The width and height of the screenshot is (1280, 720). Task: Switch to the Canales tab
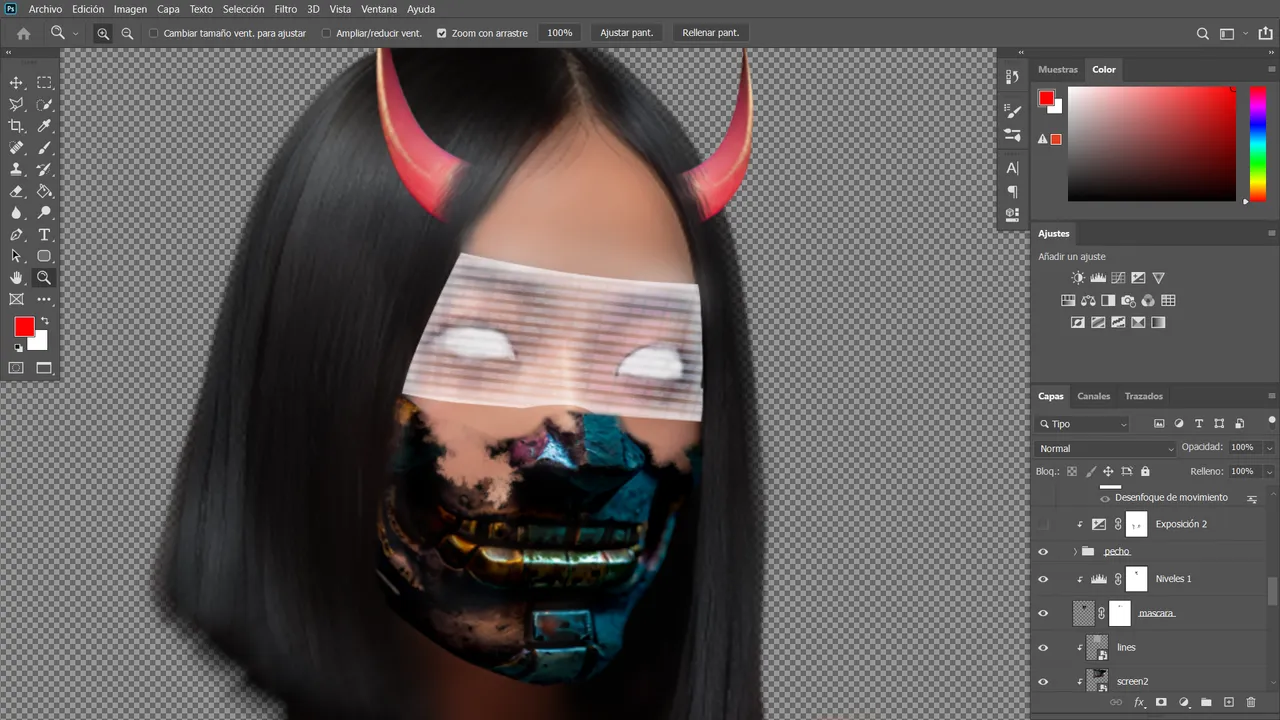pyautogui.click(x=1093, y=396)
